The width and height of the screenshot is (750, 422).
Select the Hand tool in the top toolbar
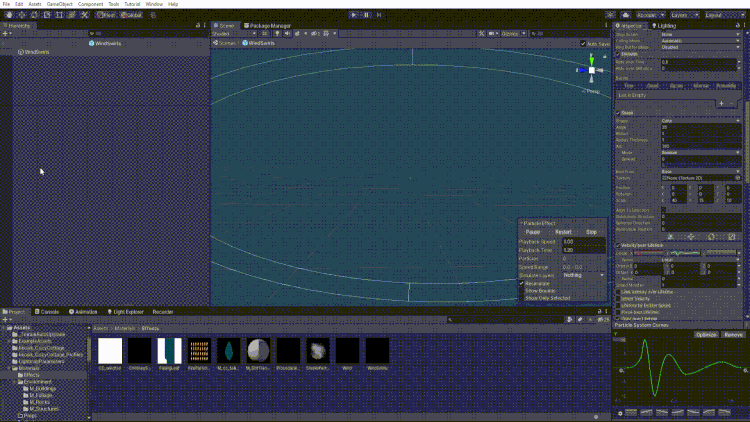(9, 15)
